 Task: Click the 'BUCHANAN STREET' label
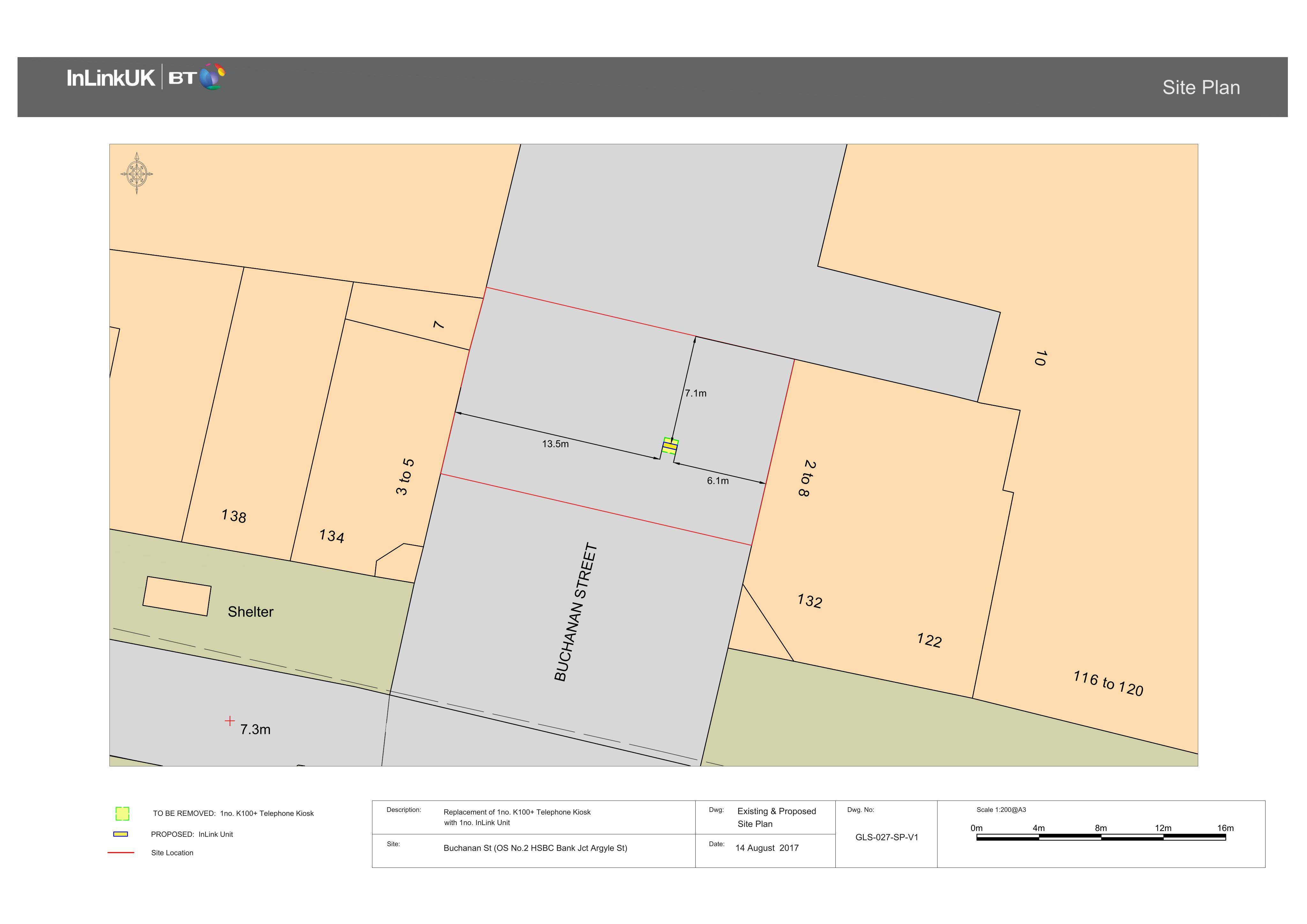click(x=576, y=612)
